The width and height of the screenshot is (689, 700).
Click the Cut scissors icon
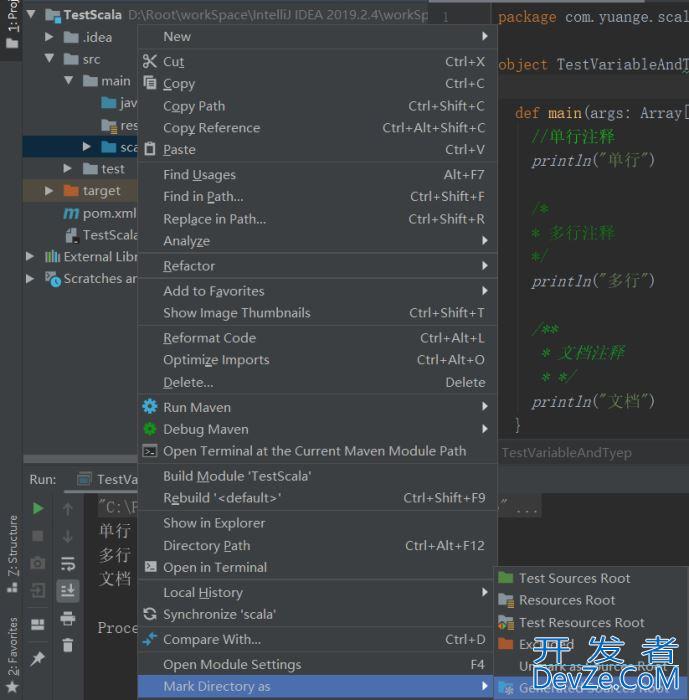tap(150, 61)
